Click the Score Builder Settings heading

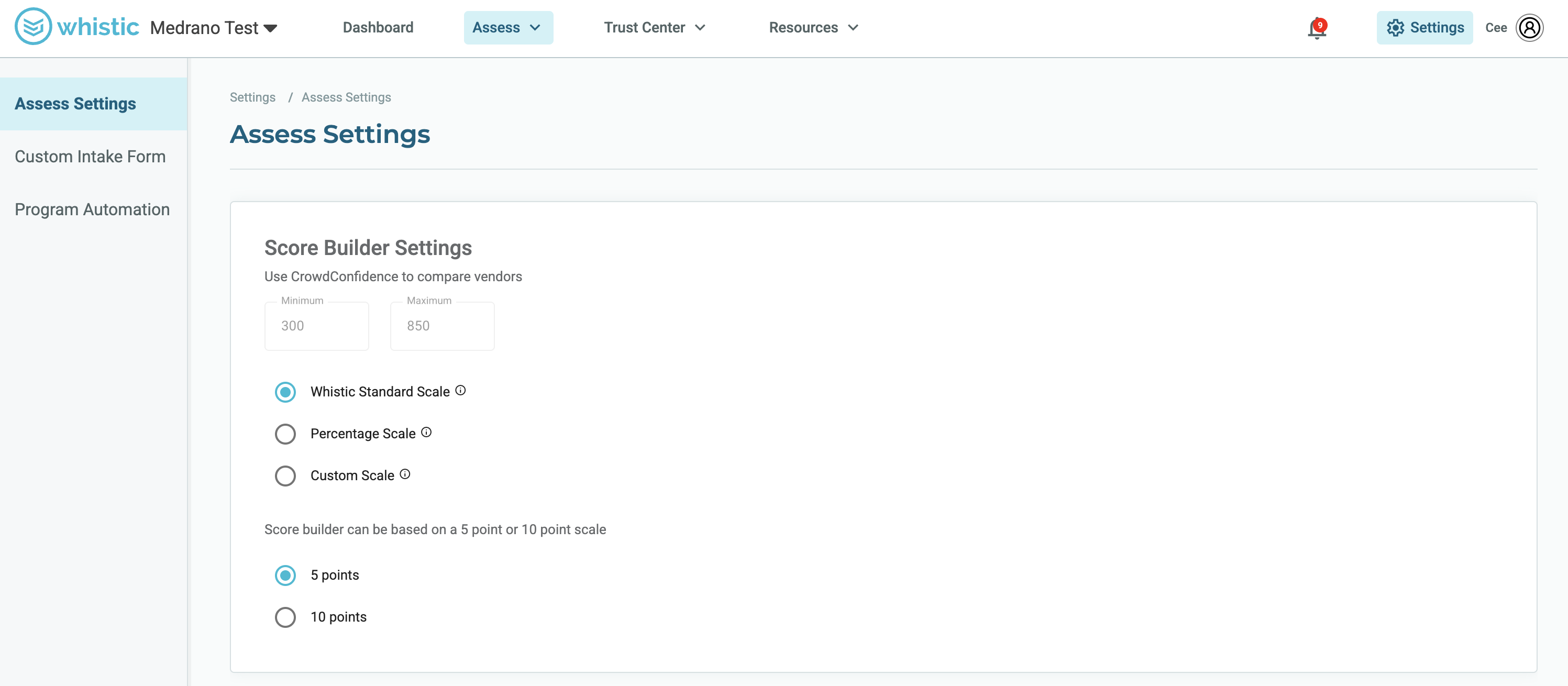point(368,248)
